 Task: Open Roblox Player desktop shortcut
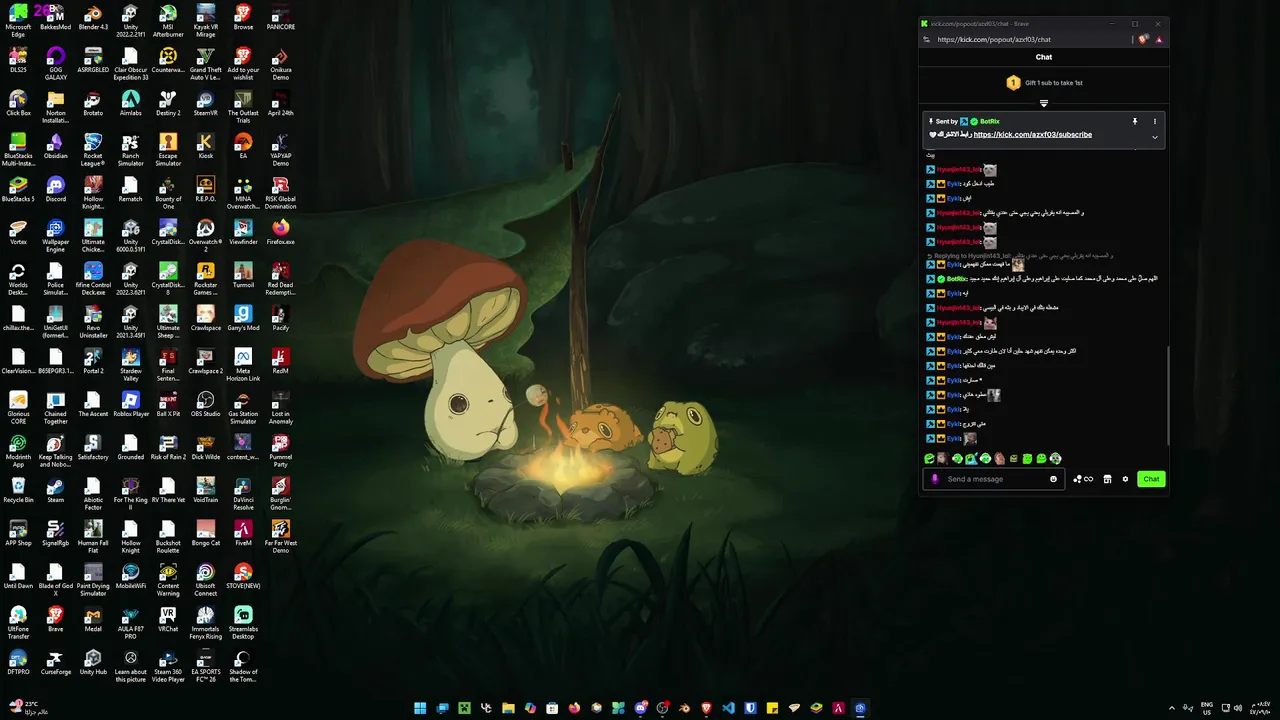[130, 403]
